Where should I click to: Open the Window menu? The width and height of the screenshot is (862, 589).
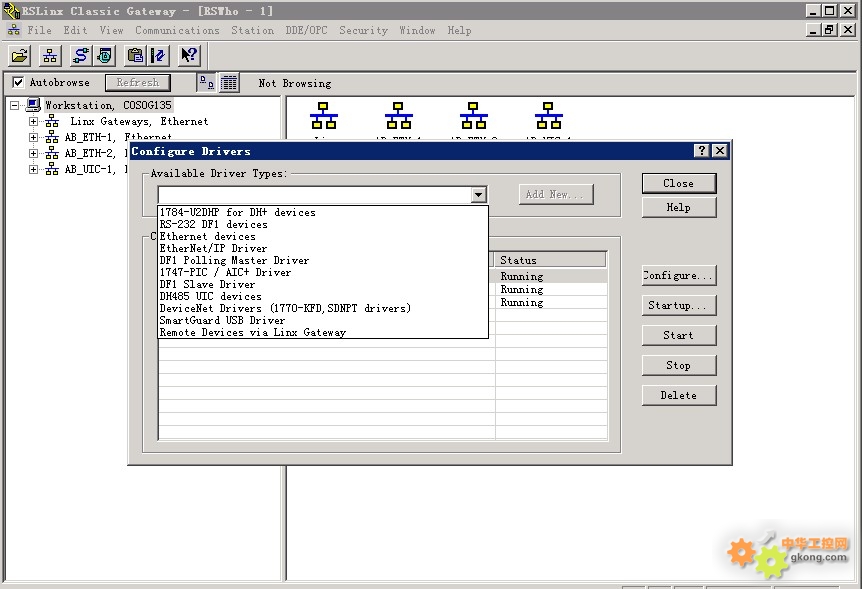coord(417,30)
